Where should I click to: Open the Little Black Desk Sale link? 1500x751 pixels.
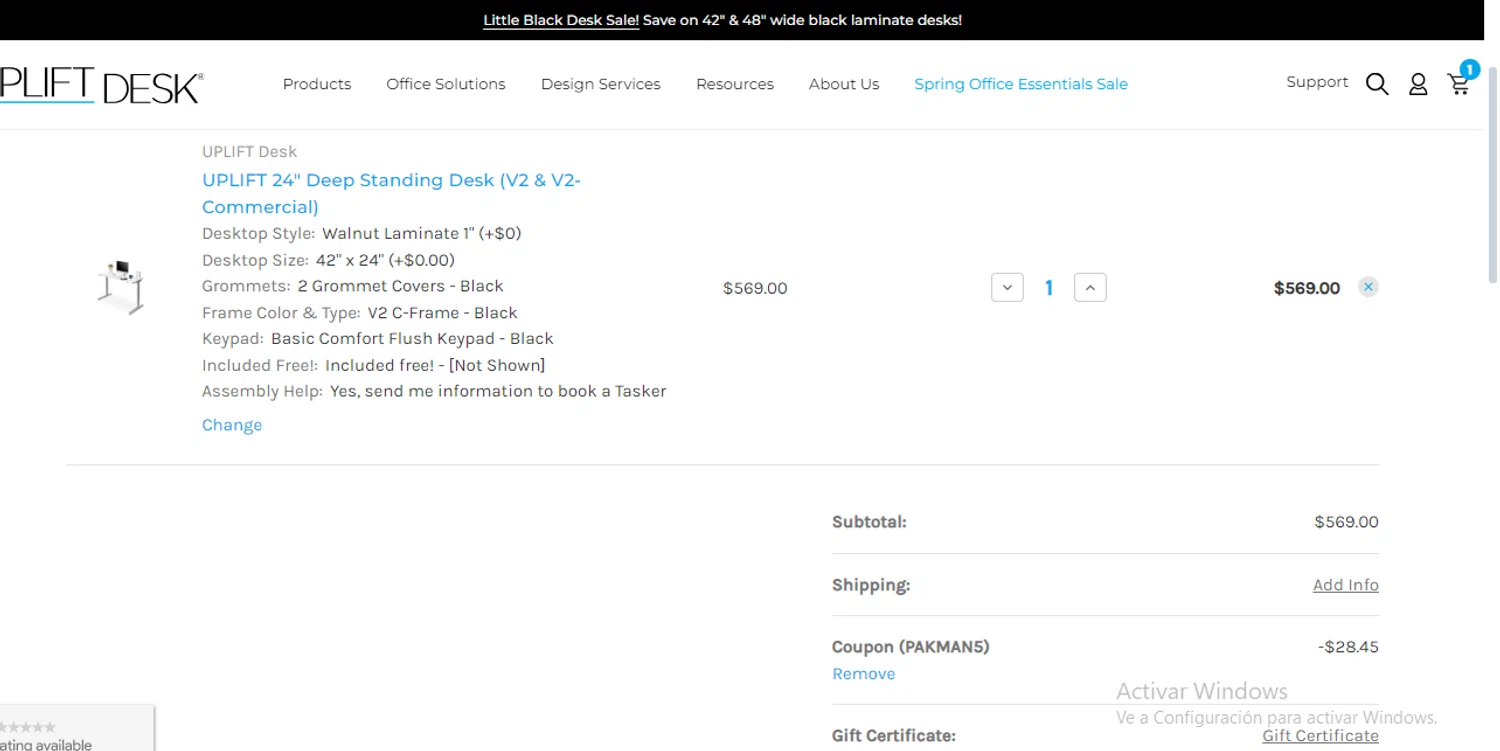pyautogui.click(x=561, y=20)
